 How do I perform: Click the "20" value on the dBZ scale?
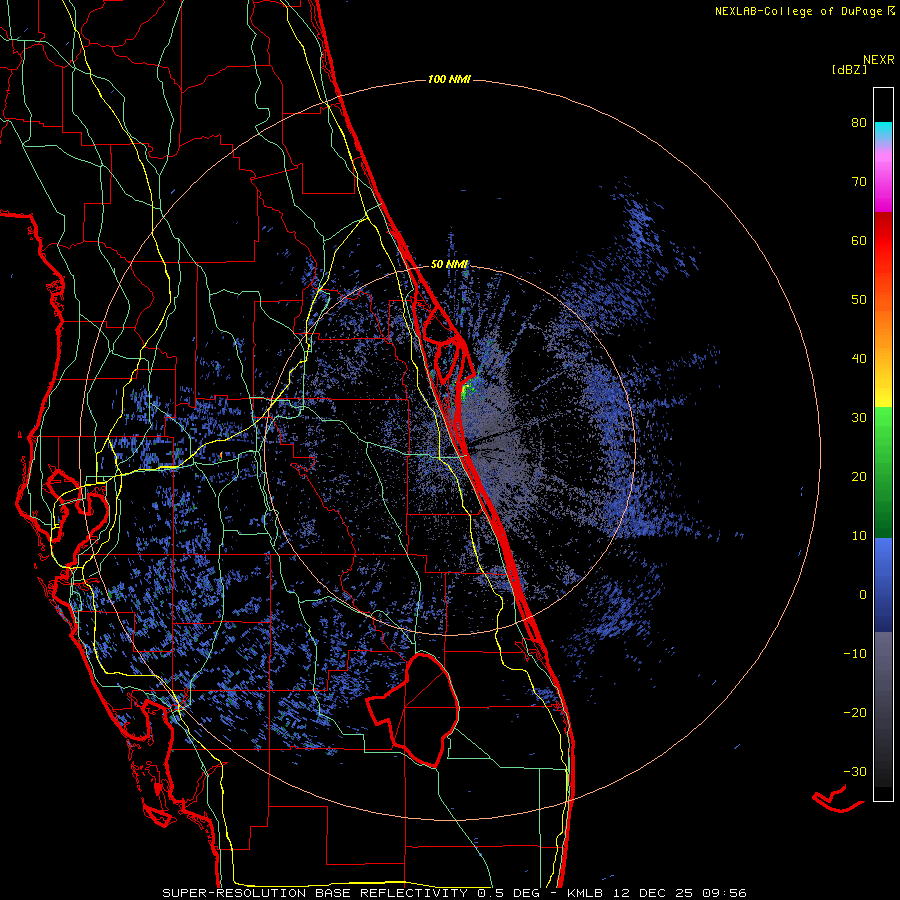point(859,476)
